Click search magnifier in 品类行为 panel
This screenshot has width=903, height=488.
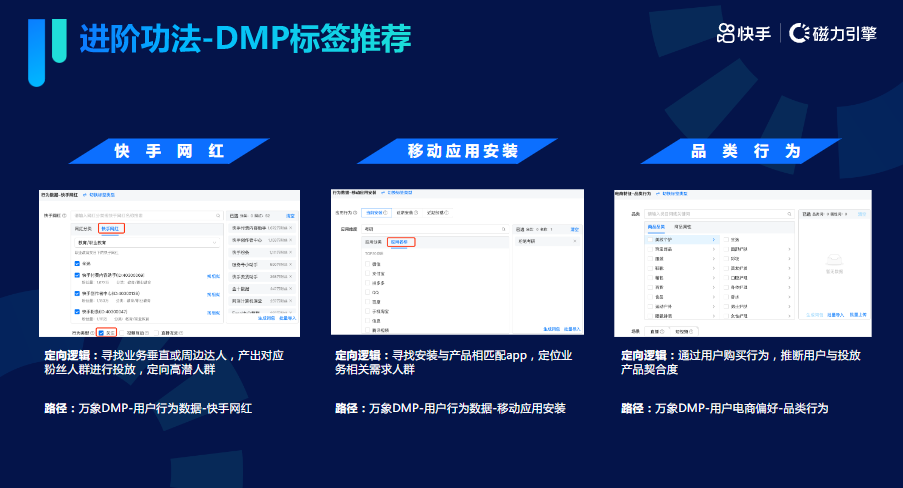789,214
